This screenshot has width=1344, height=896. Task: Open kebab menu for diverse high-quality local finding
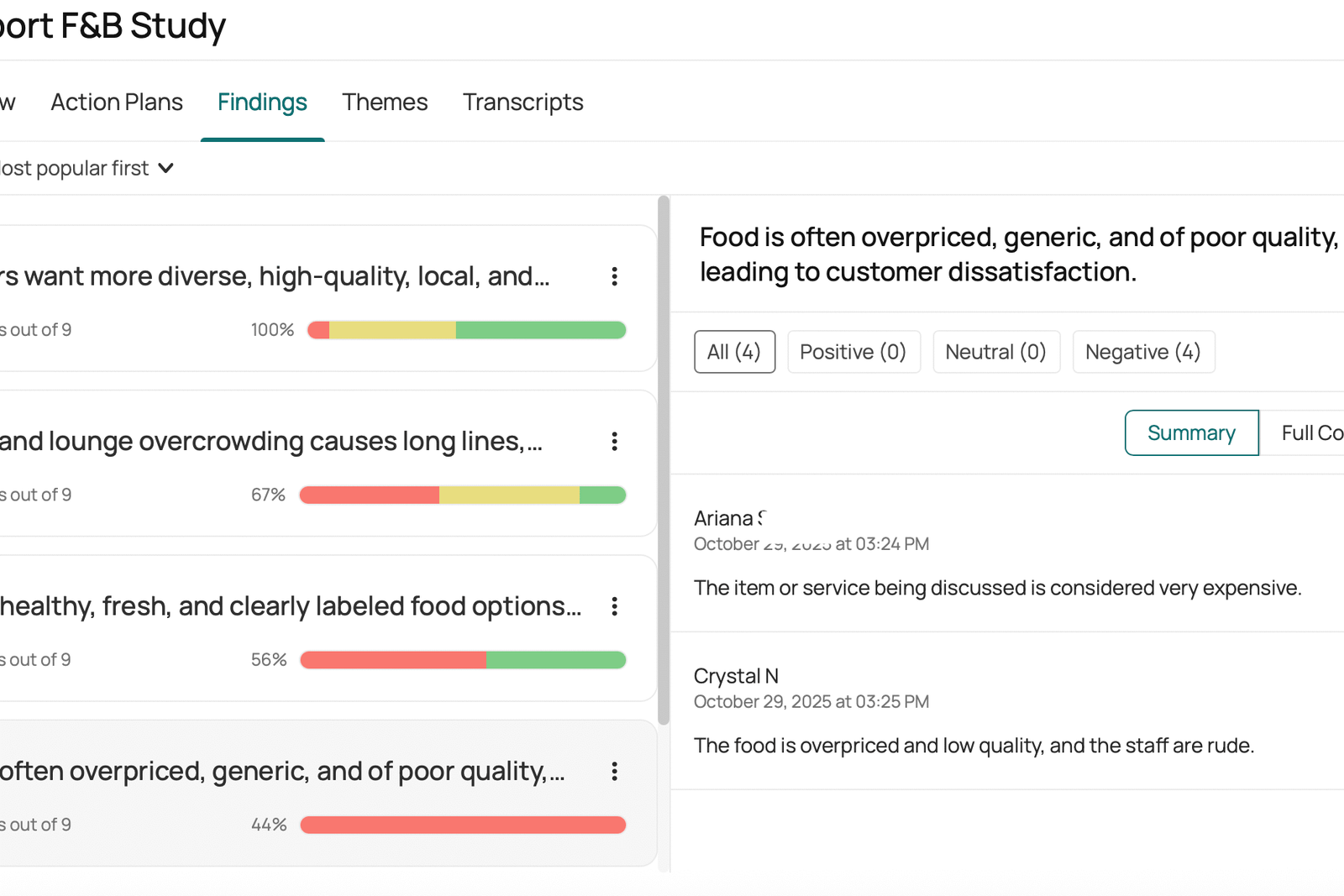click(614, 276)
